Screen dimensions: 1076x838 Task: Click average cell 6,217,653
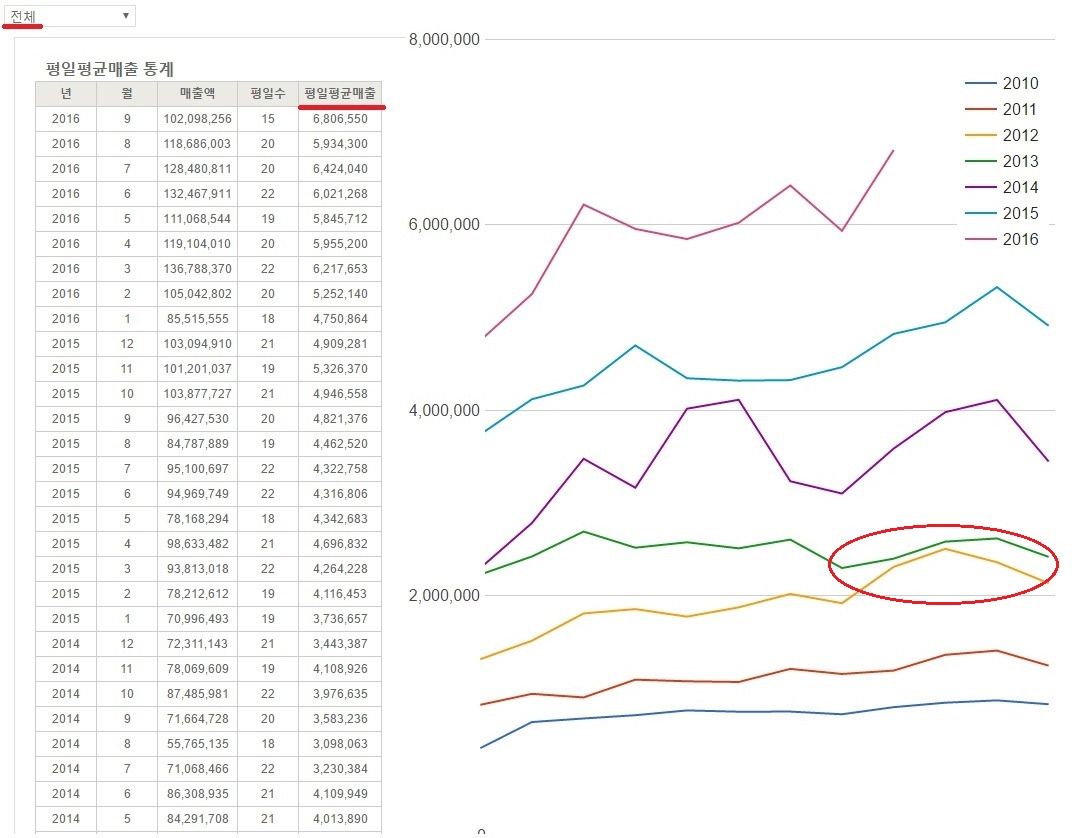(340, 269)
